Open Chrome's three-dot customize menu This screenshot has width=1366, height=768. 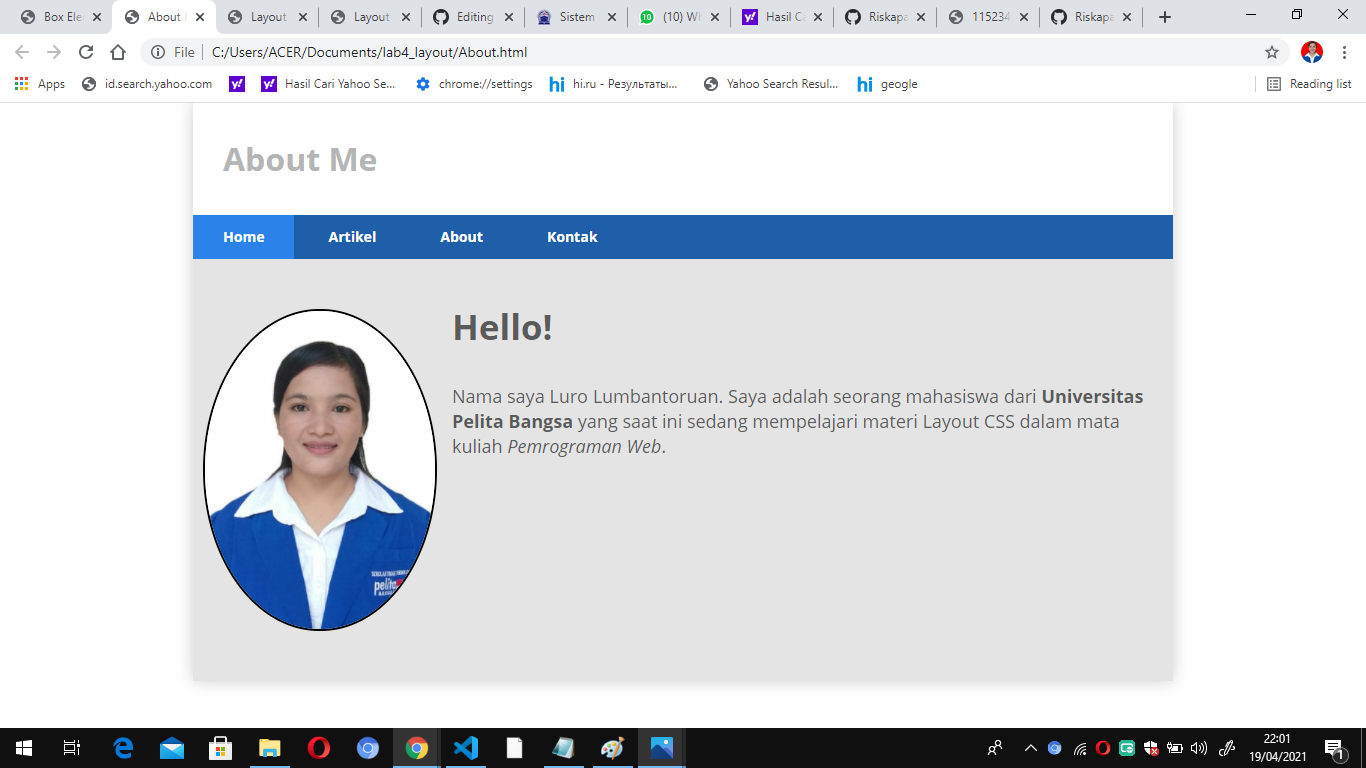pyautogui.click(x=1344, y=50)
